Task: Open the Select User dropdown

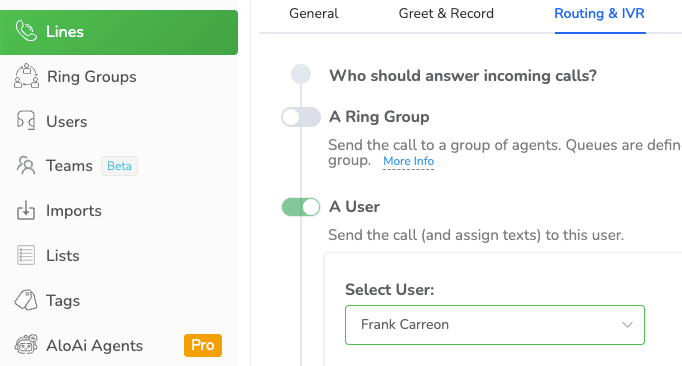Action: [x=495, y=325]
